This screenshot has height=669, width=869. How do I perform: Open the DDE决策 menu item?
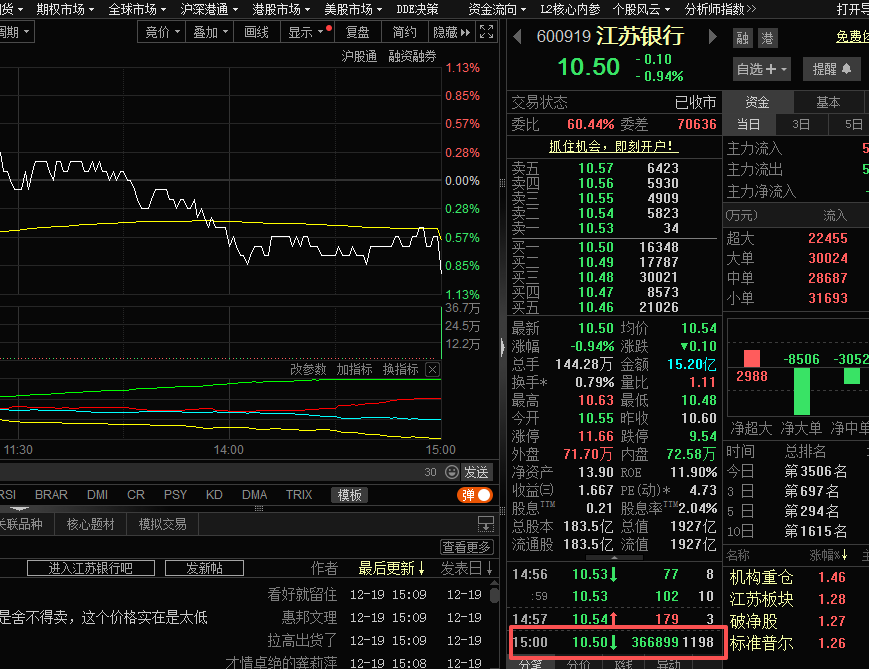[x=417, y=9]
